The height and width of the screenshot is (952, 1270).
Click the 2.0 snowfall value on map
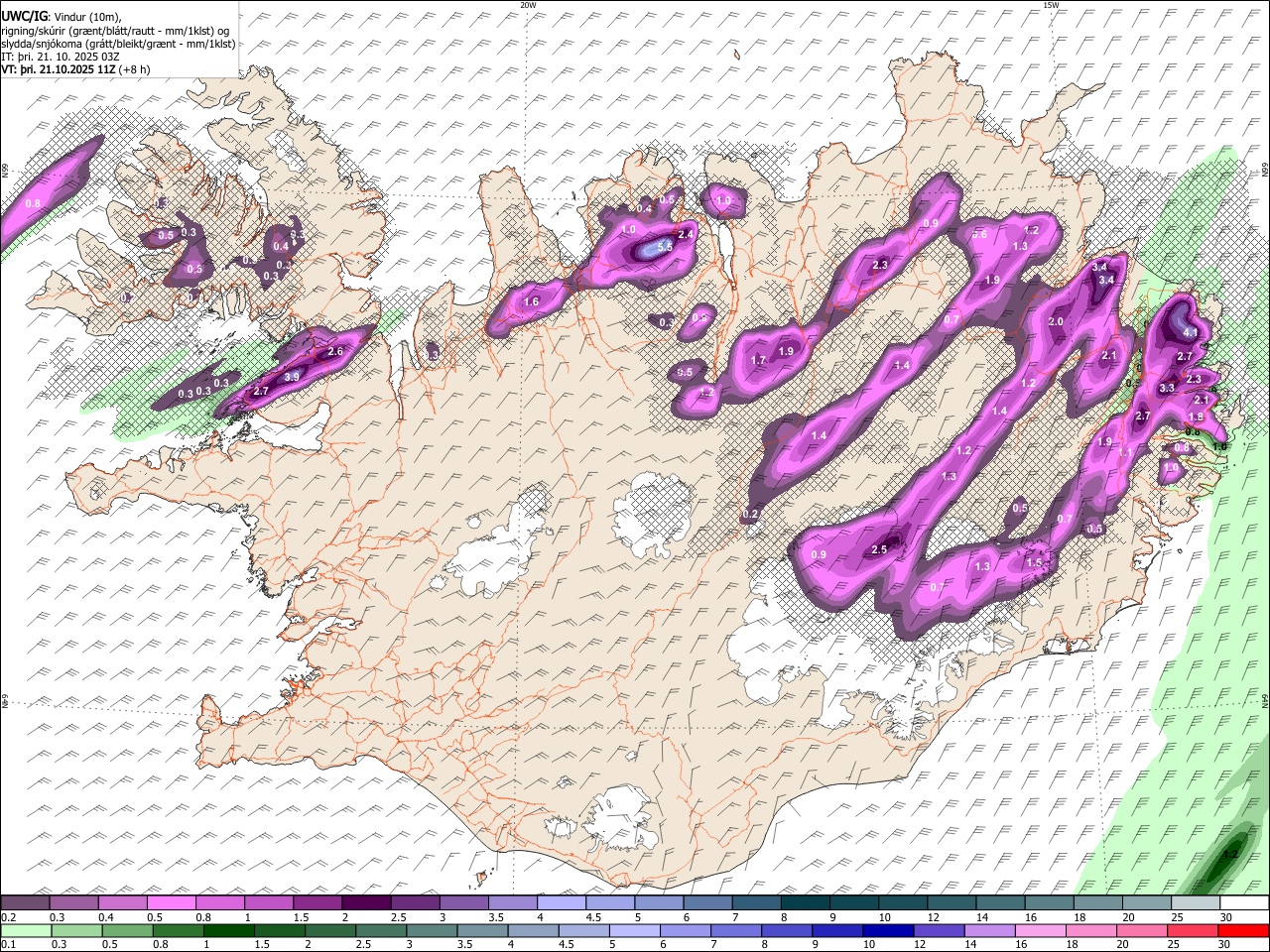coord(1056,322)
